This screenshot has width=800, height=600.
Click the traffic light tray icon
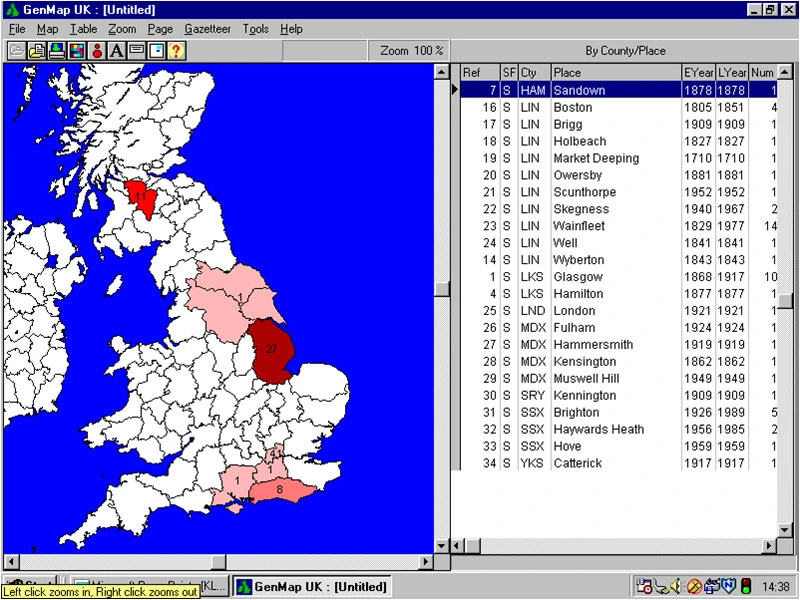click(746, 587)
